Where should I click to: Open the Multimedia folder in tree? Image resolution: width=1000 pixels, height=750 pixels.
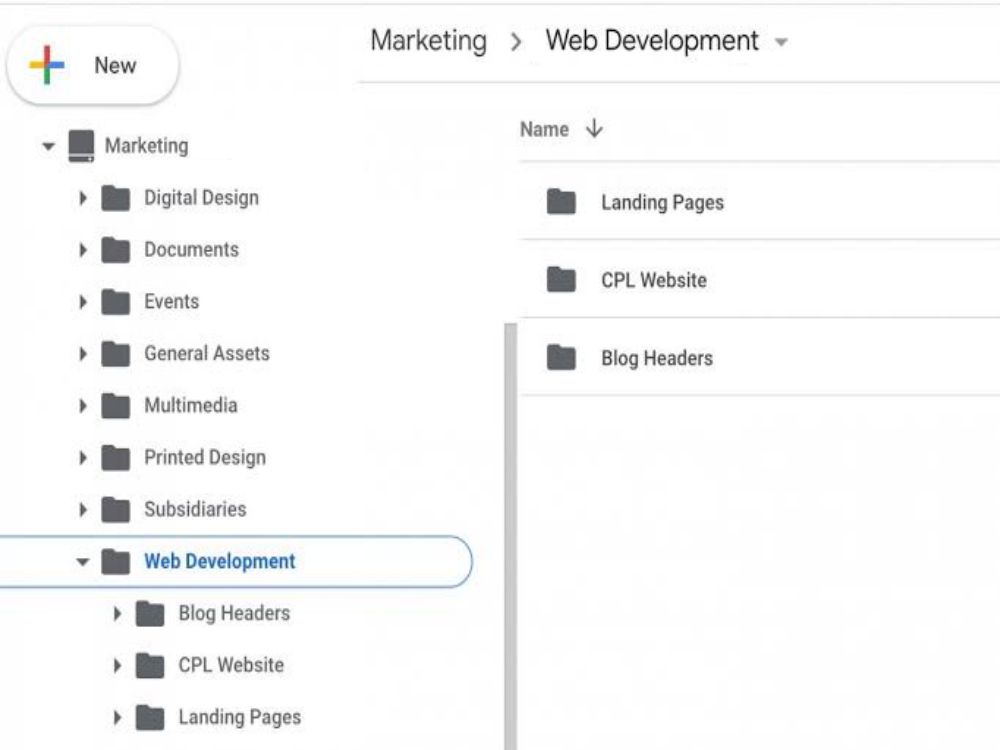(191, 406)
